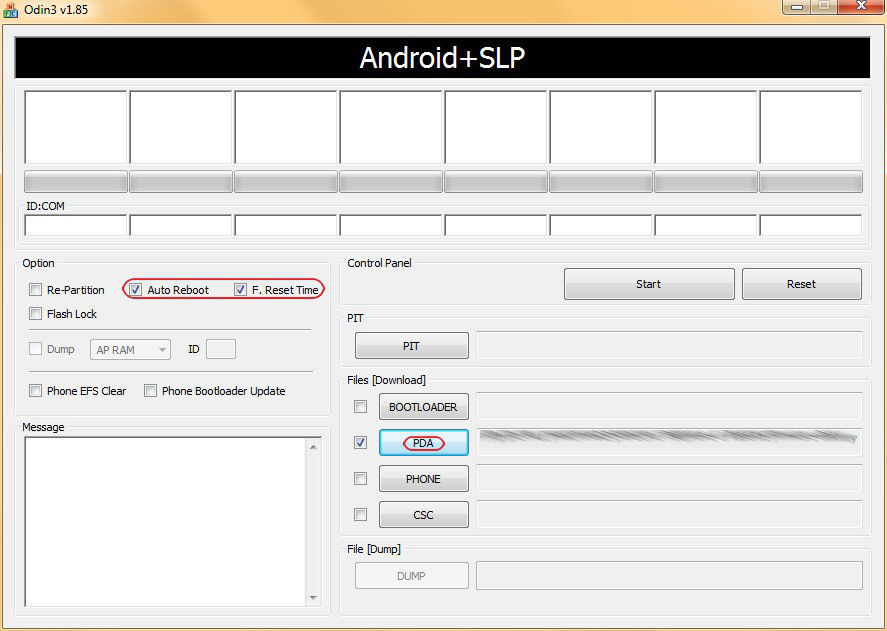Check the Phone EFS Clear option
The image size is (887, 631).
(x=36, y=391)
